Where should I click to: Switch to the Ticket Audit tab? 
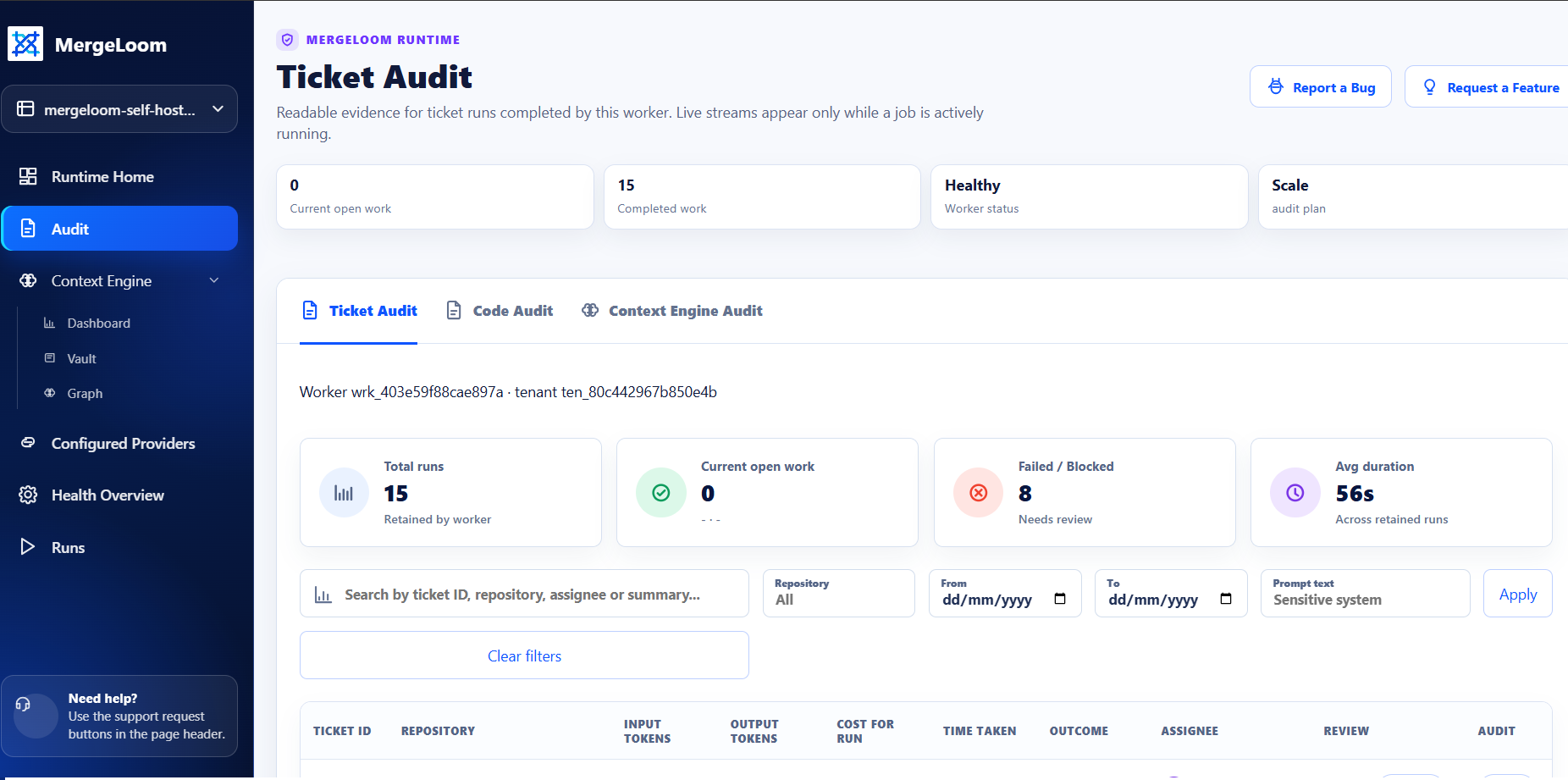pos(359,311)
